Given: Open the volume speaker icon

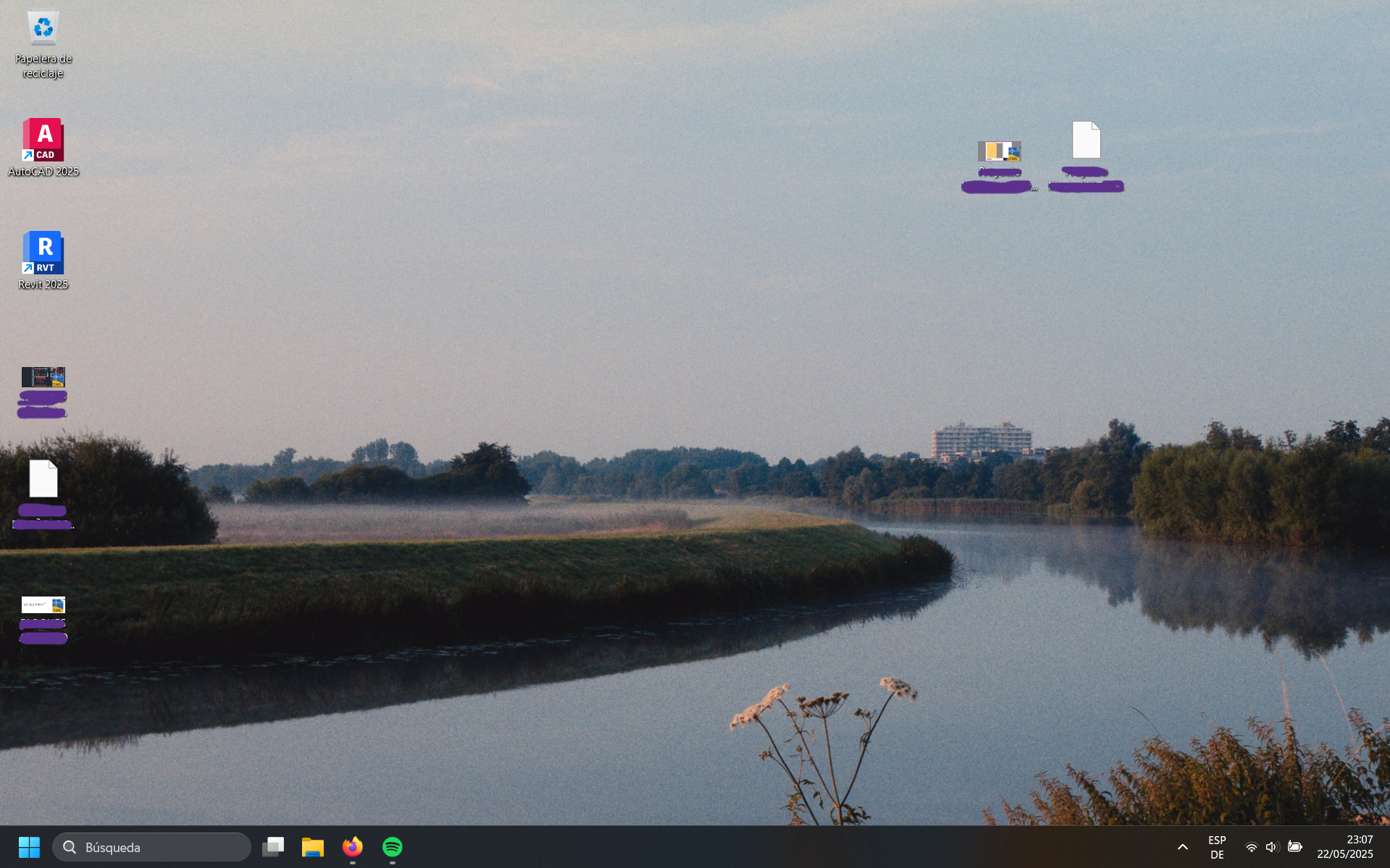Looking at the screenshot, I should [1272, 847].
